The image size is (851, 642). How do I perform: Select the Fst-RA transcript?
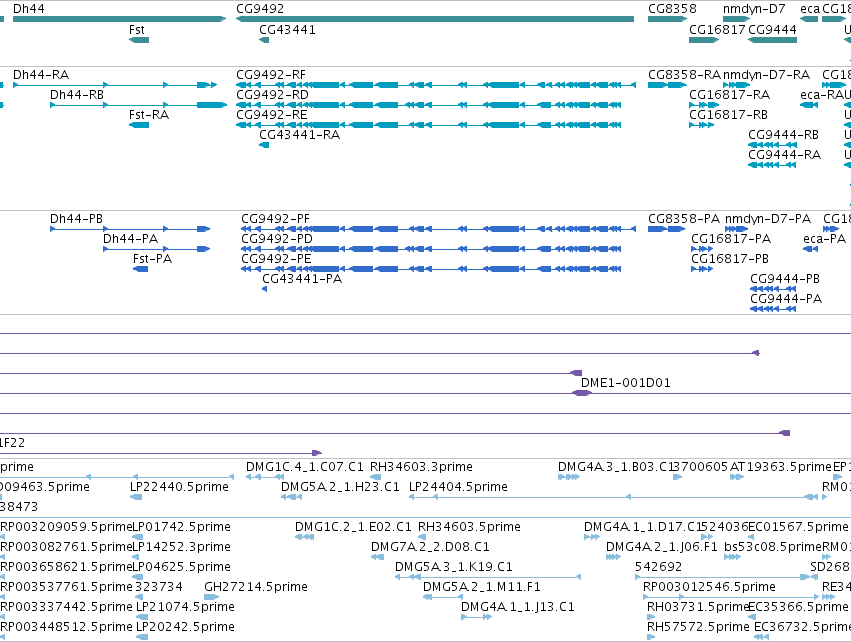(139, 125)
